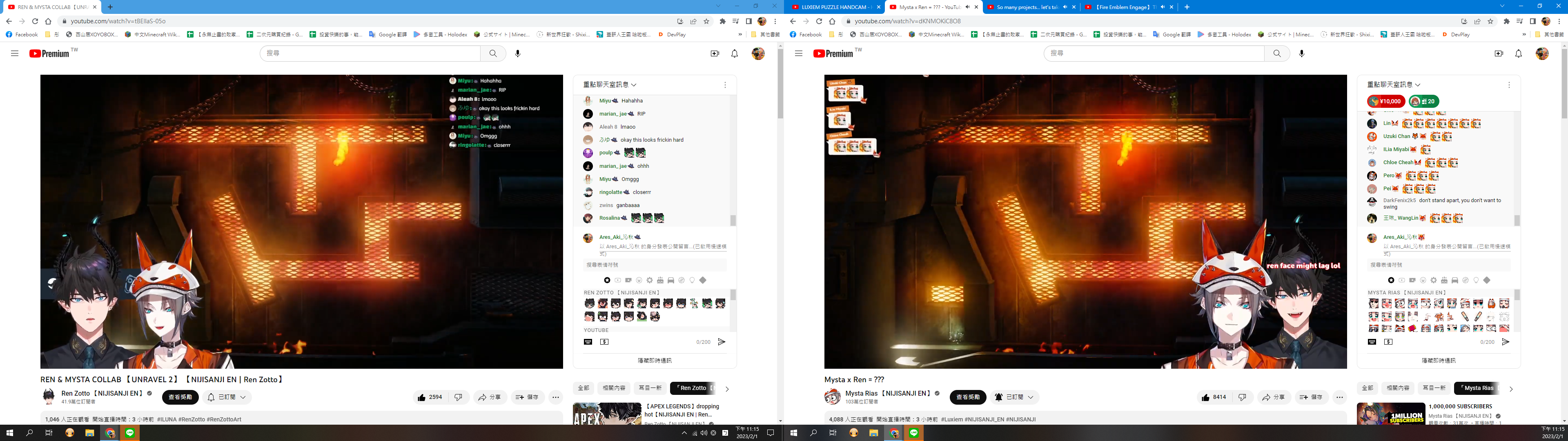
Task: Open YouTube guide menu in Ren Zotto window
Action: [x=15, y=53]
